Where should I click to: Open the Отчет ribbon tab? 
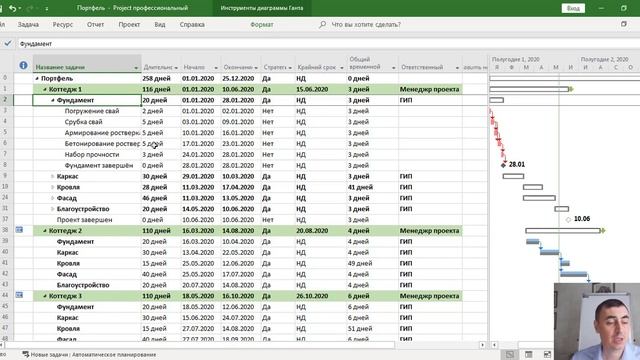[x=96, y=24]
